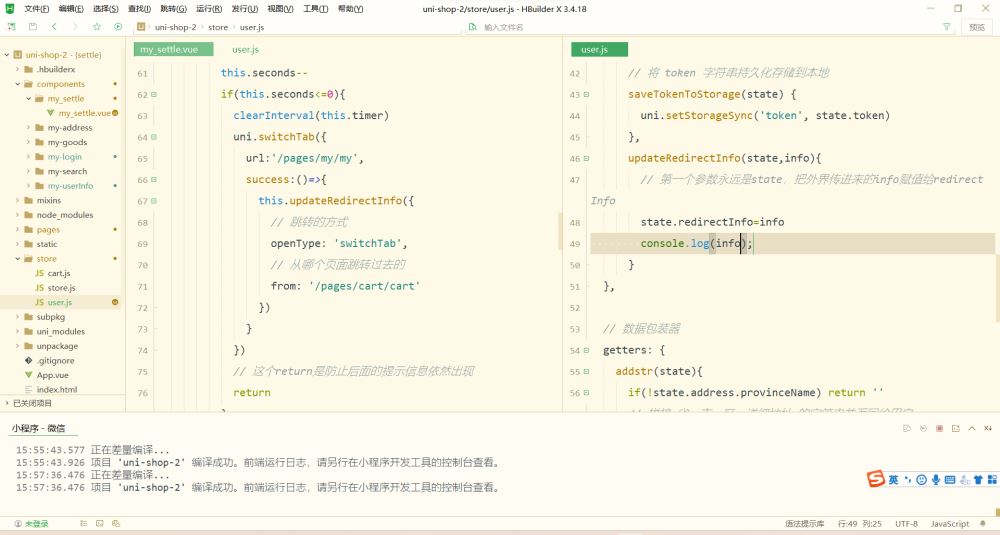Collapse the my_settle folder
This screenshot has width=1000, height=535.
(x=29, y=99)
